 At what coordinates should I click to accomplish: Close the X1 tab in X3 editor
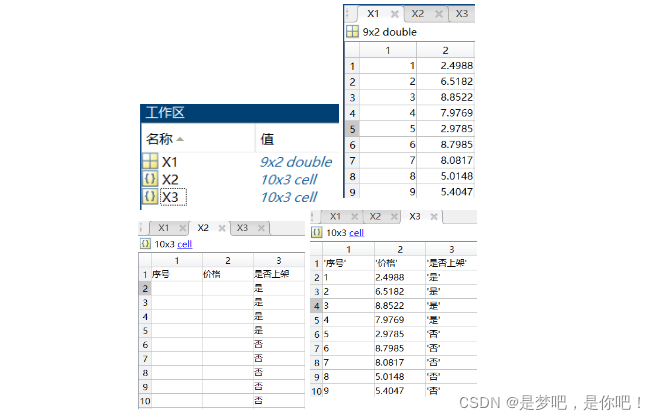point(354,216)
